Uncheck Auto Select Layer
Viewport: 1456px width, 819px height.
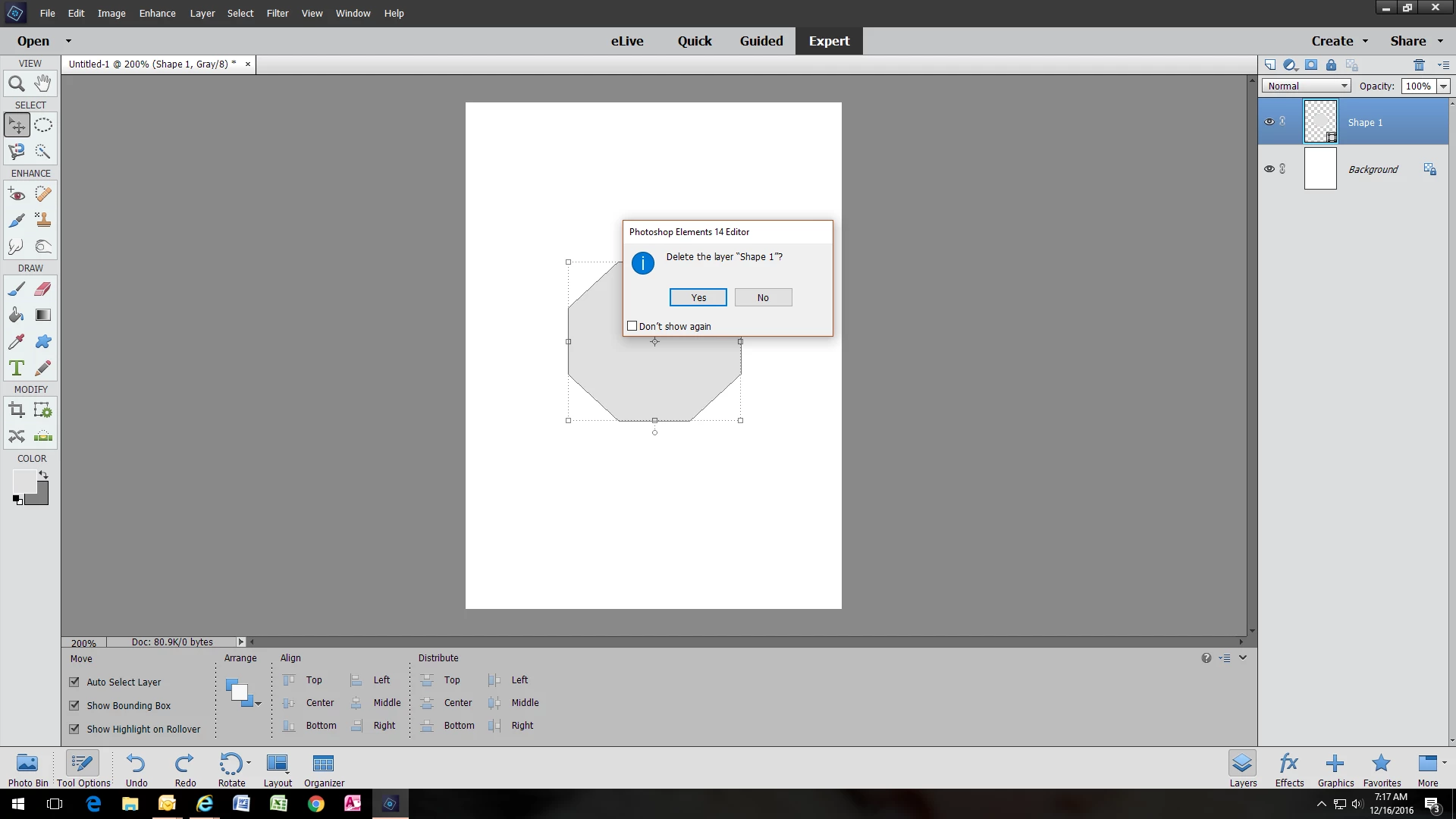click(74, 682)
